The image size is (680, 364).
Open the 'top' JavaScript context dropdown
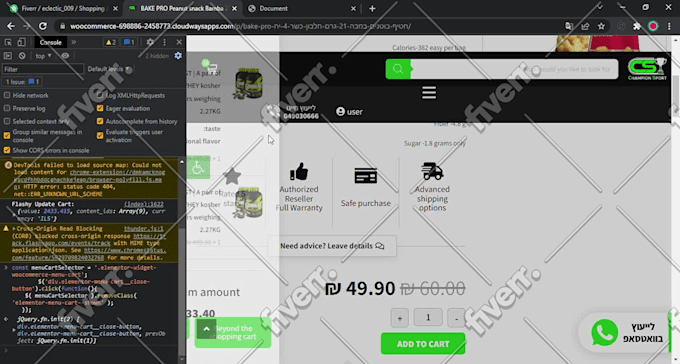[x=43, y=56]
